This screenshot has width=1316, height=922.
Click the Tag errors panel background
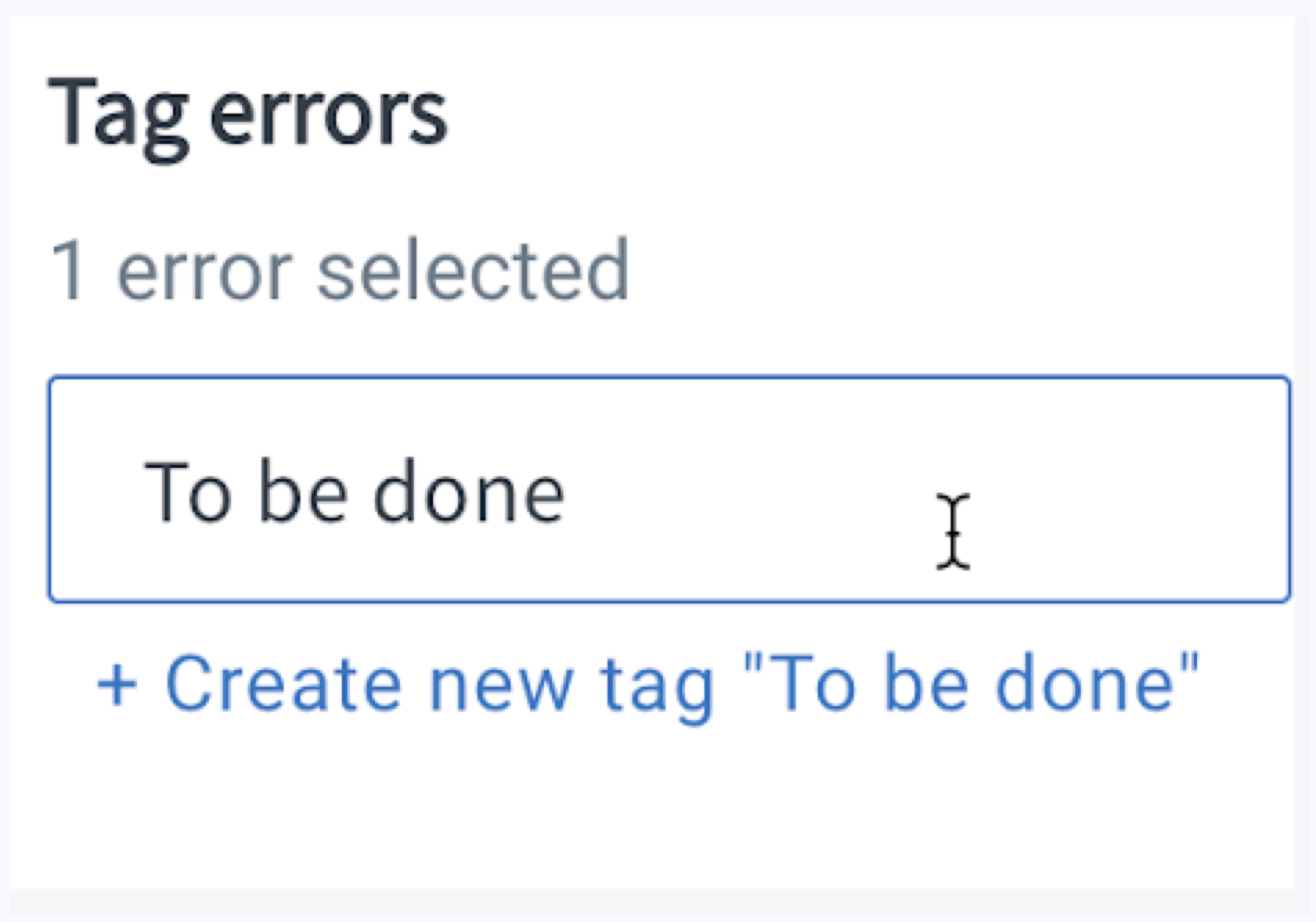point(657,817)
